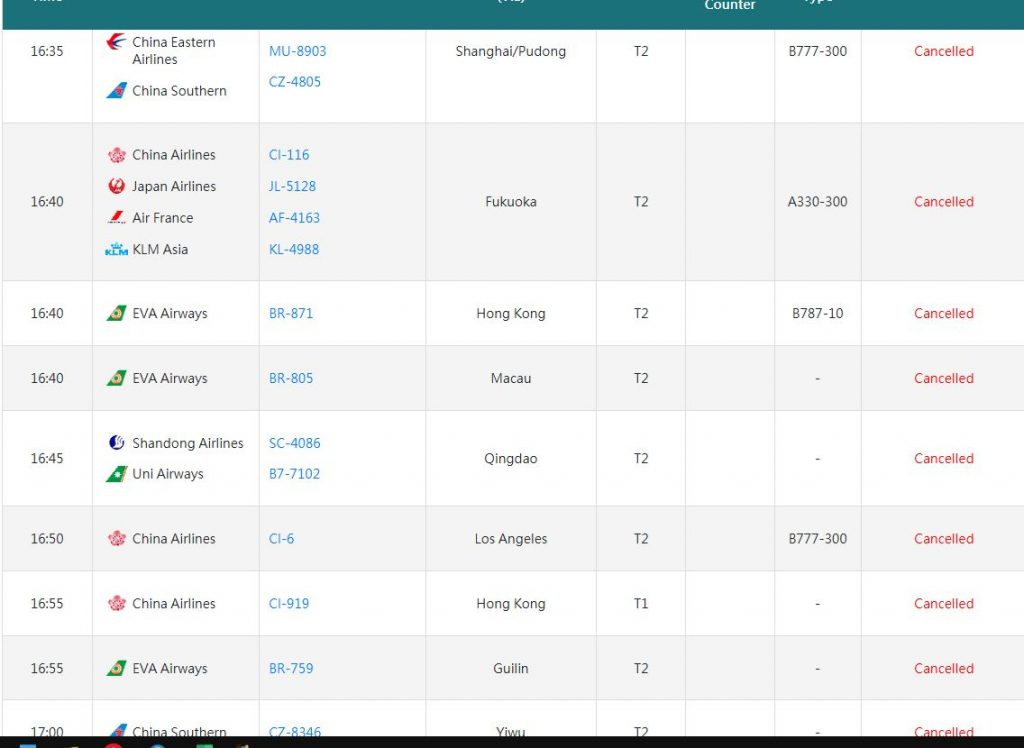Click B777-300 in the Shanghai/Pudong row
Image resolution: width=1024 pixels, height=748 pixels.
818,51
